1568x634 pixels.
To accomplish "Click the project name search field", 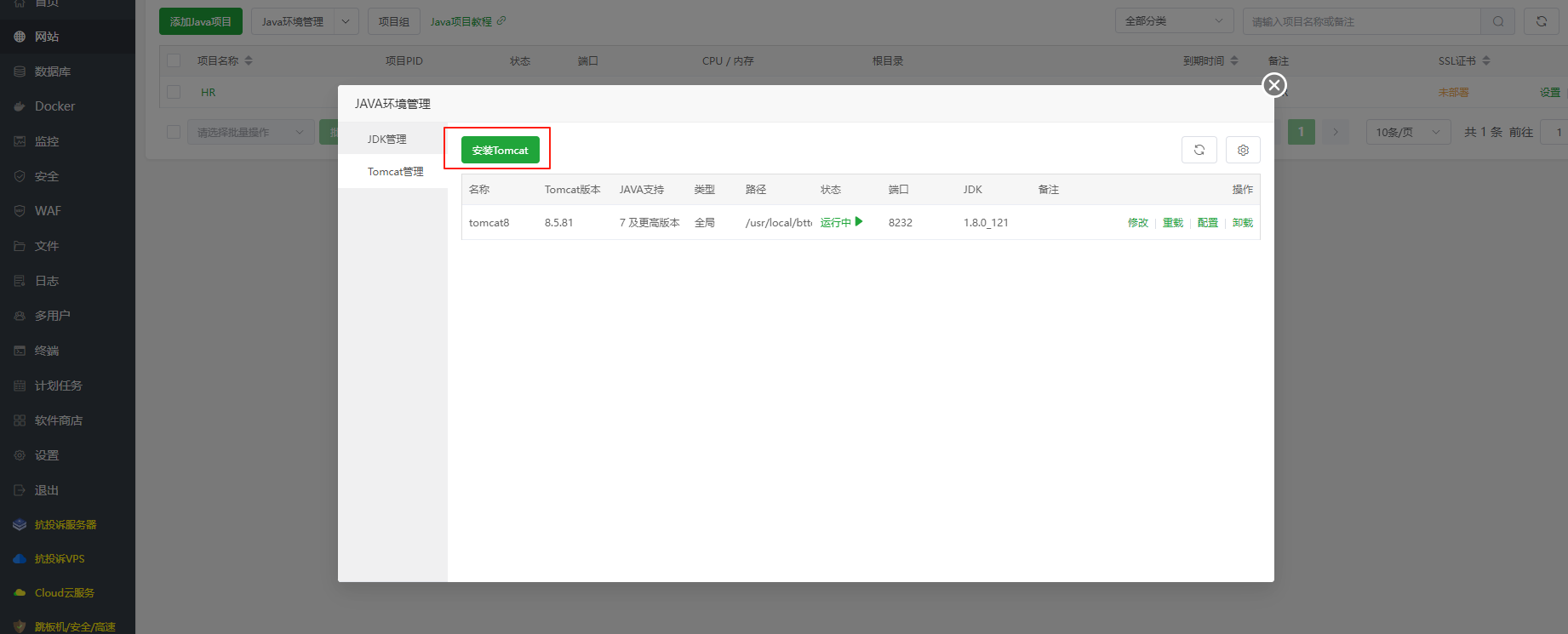I will [x=1361, y=21].
